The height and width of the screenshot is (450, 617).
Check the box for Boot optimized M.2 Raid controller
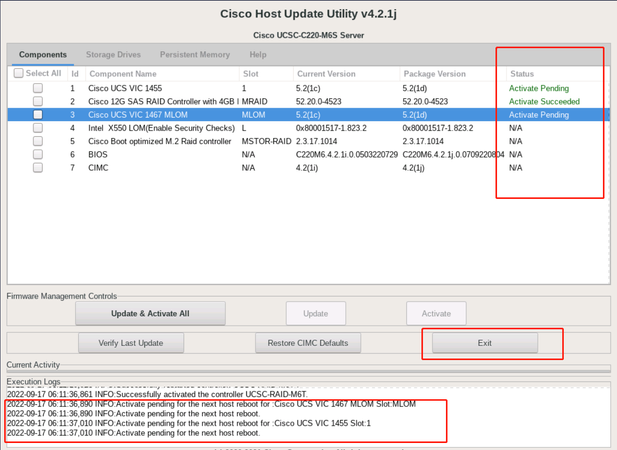point(38,141)
